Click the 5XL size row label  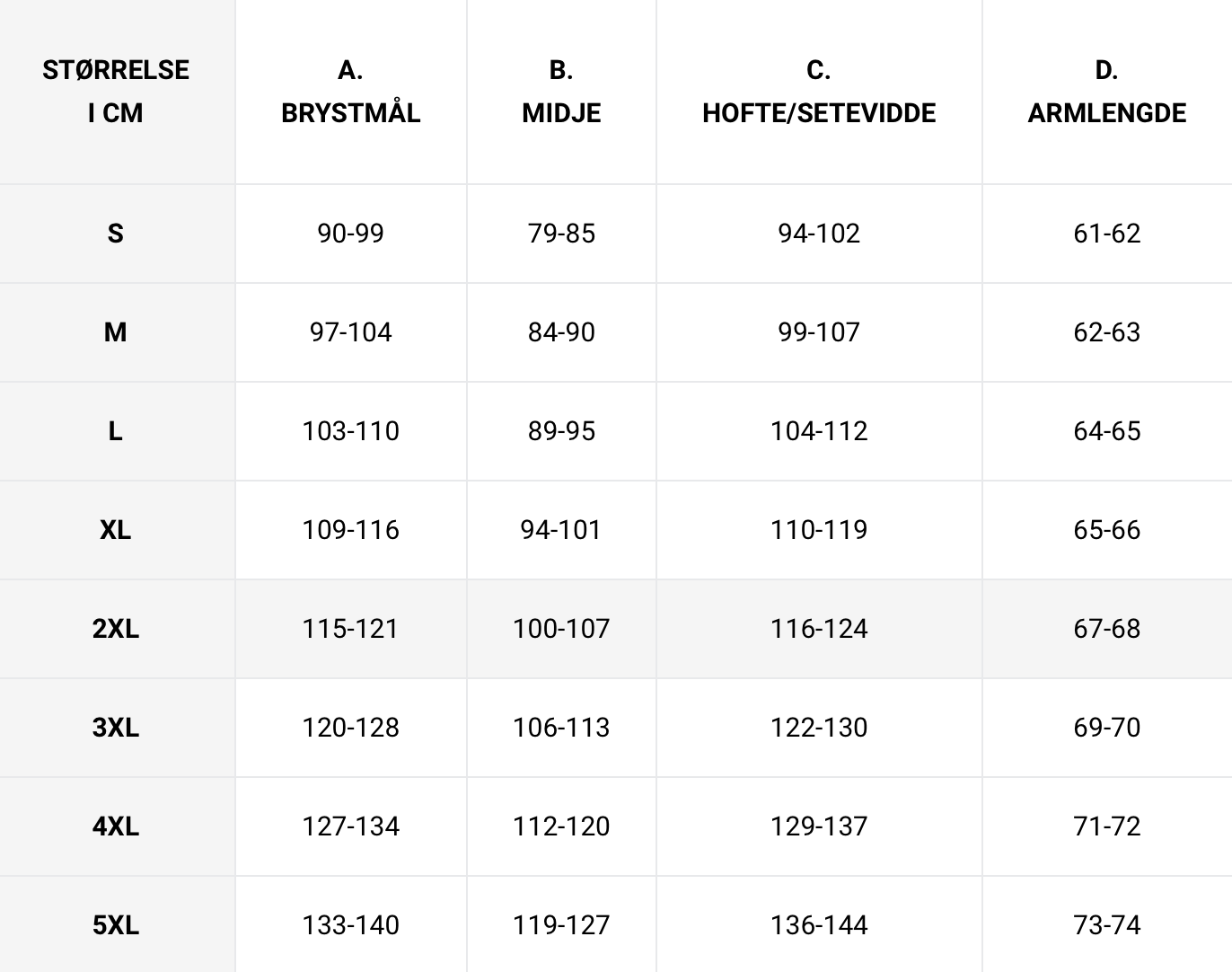116,925
